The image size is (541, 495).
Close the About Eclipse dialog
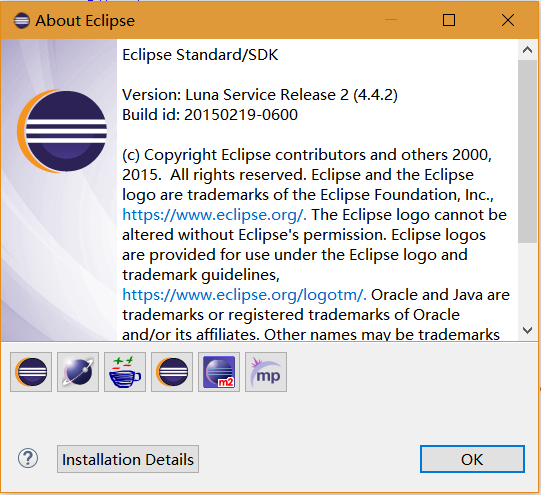[508, 20]
